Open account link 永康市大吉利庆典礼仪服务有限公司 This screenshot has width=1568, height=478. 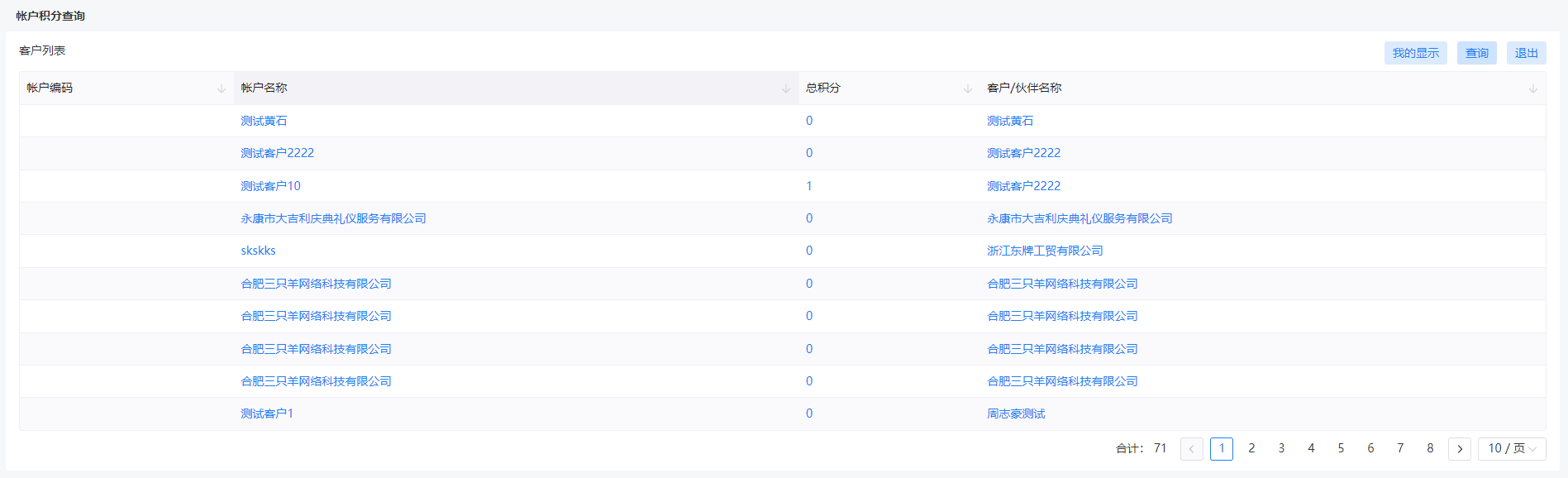[333, 218]
